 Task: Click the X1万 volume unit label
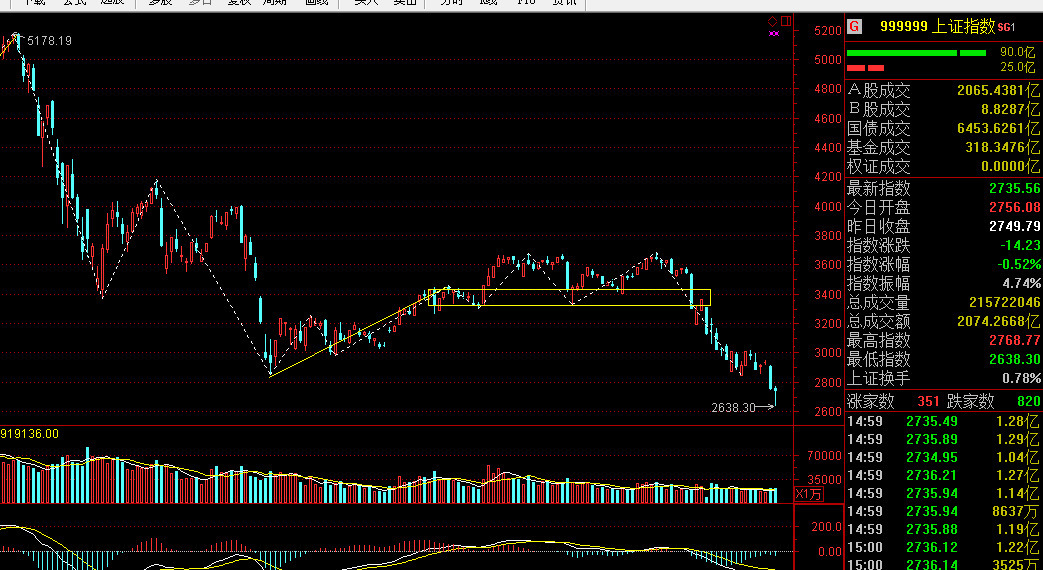[x=810, y=494]
